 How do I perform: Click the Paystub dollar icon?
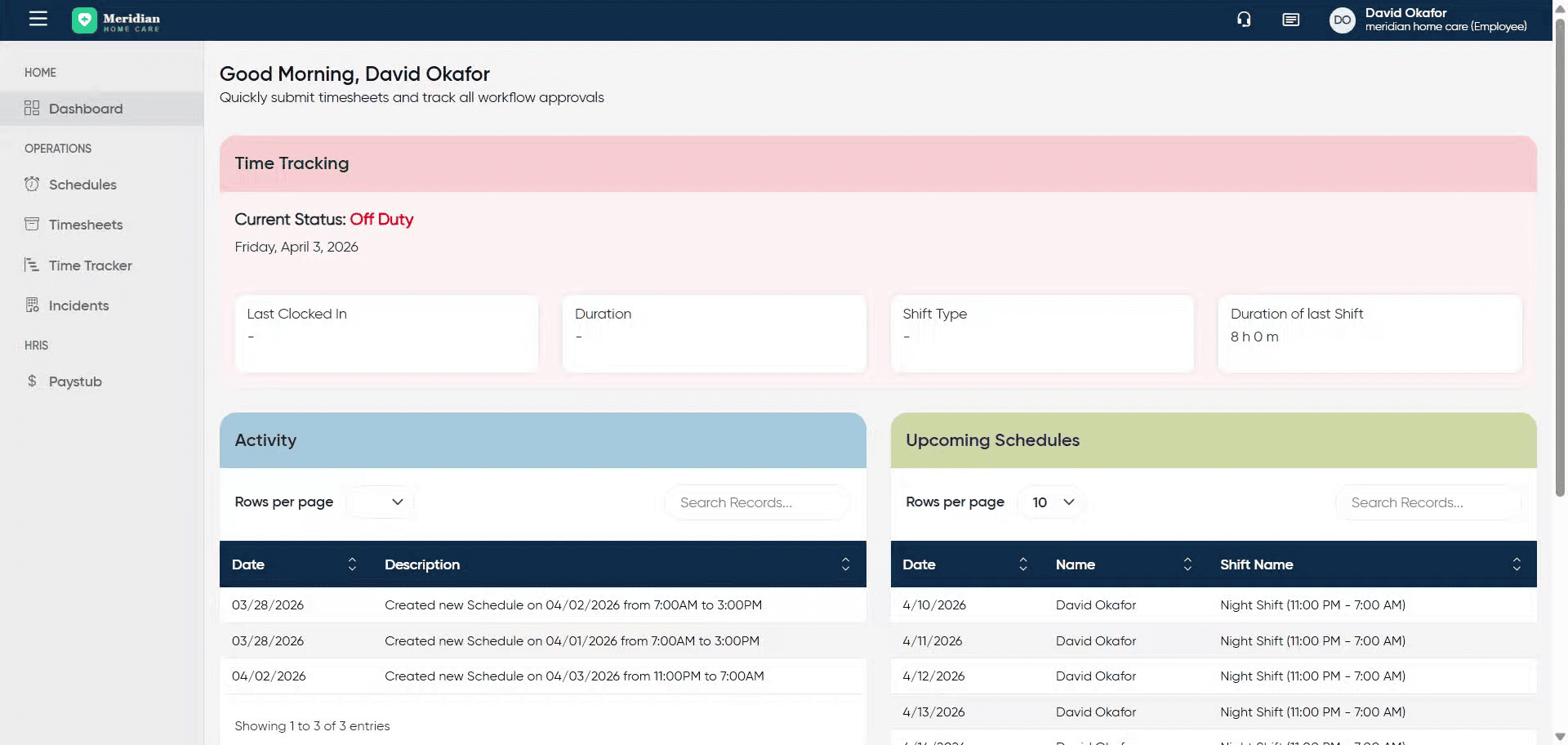(32, 381)
